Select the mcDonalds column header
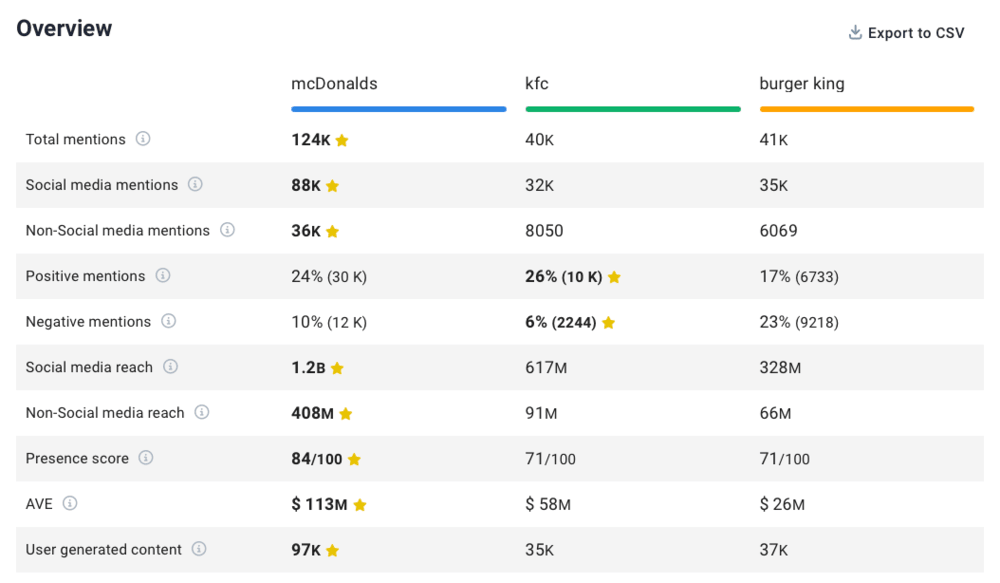Screen dimensions: 1000x583 pyautogui.click(x=334, y=84)
